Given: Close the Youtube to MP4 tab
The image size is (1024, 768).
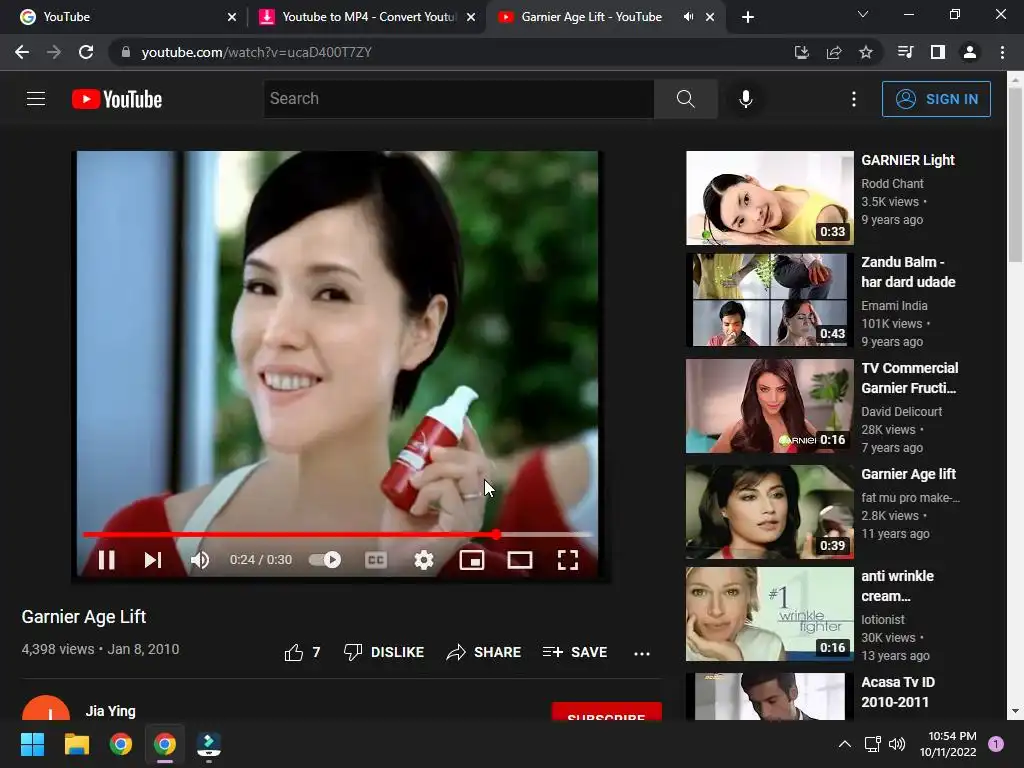Looking at the screenshot, I should click(471, 17).
